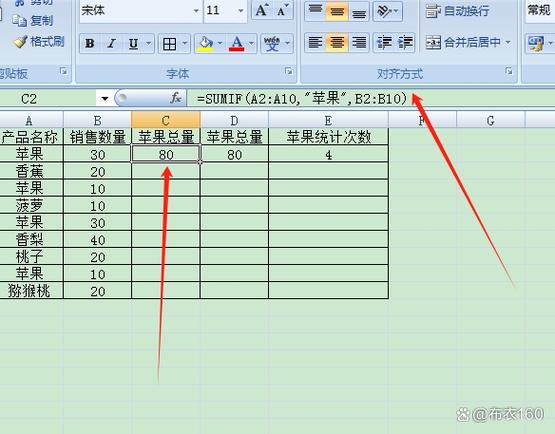Select column D header
The height and width of the screenshot is (434, 555).
click(x=234, y=121)
